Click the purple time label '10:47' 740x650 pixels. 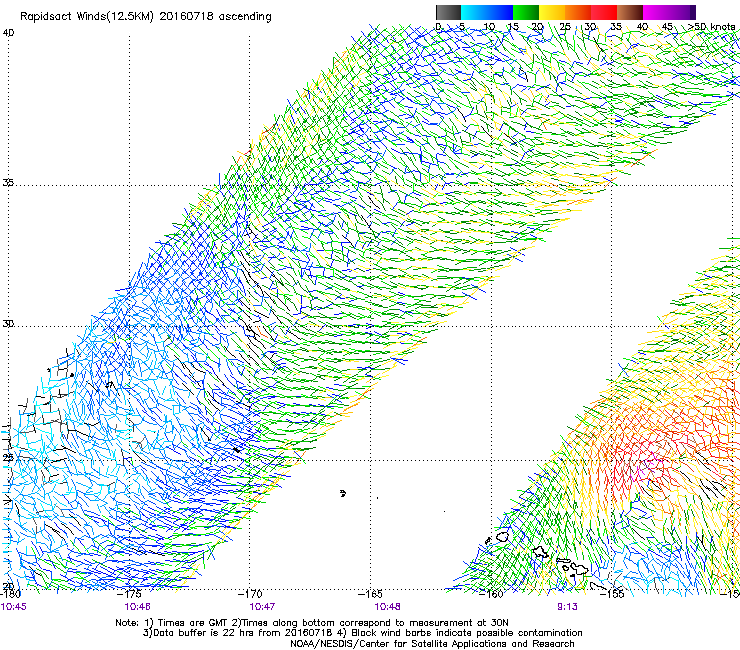(262, 607)
